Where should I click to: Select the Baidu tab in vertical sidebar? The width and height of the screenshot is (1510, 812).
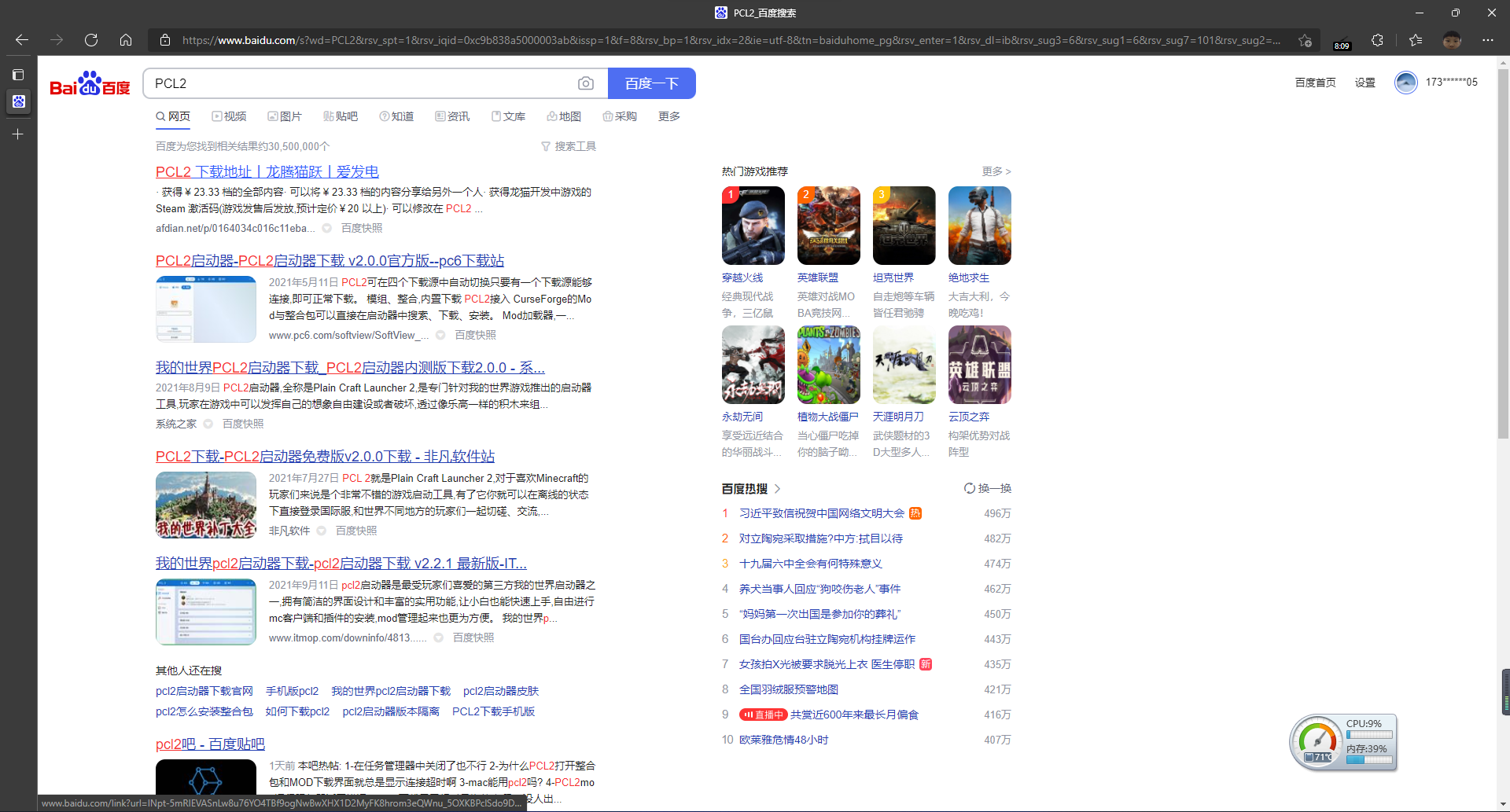click(x=18, y=101)
